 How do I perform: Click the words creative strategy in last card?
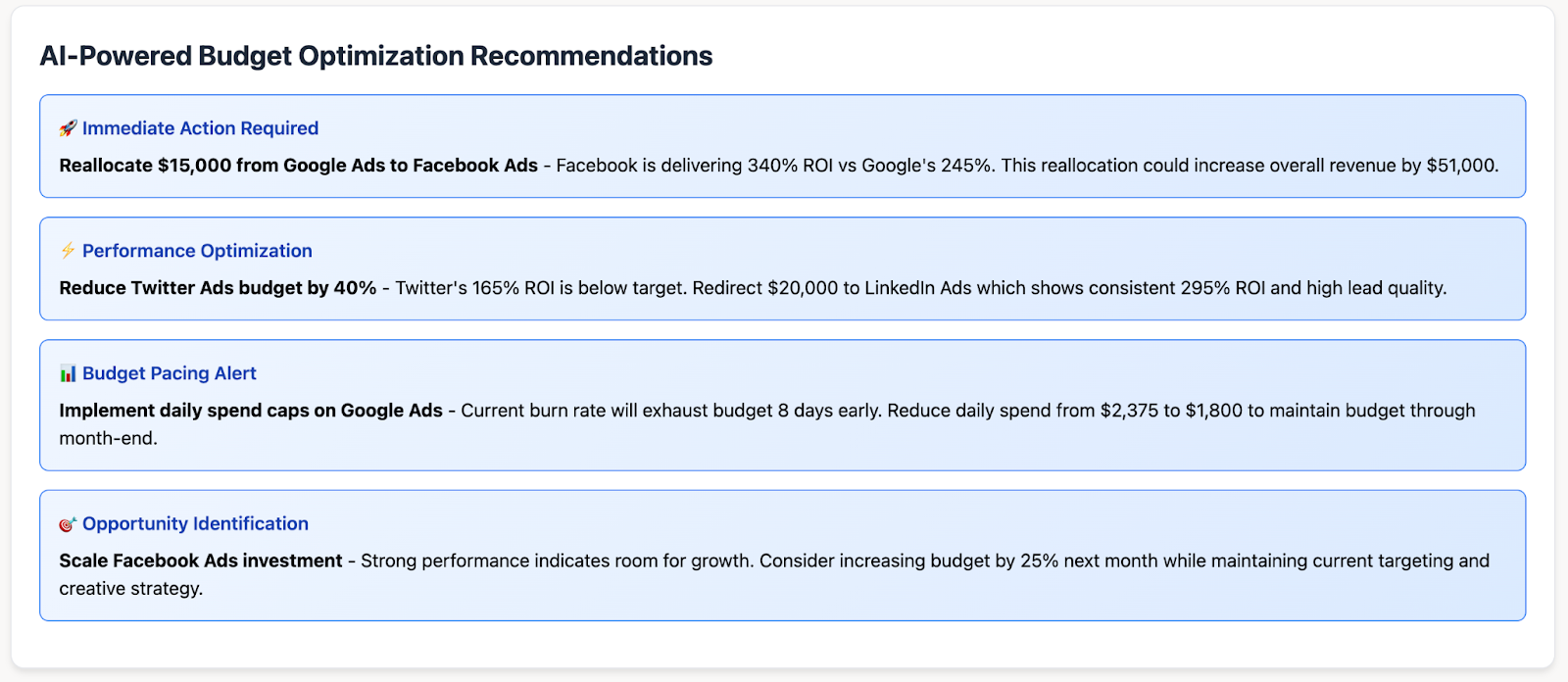(130, 589)
